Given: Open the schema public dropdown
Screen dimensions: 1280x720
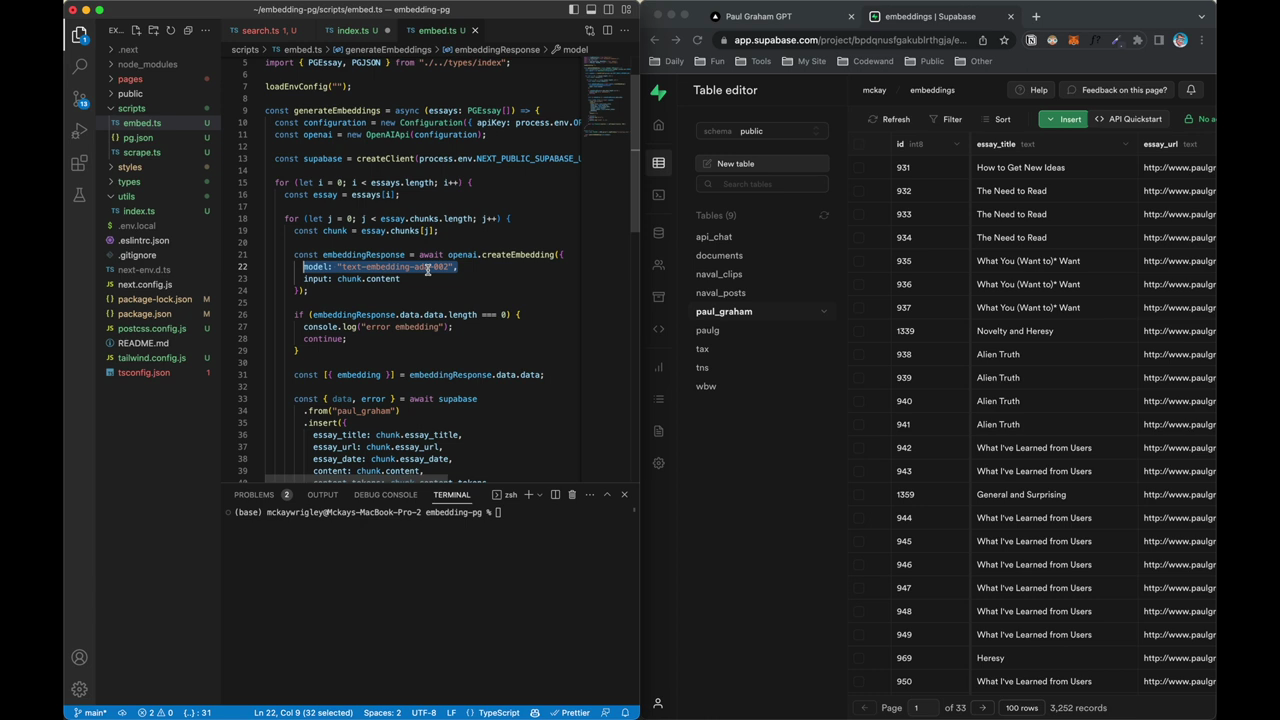Looking at the screenshot, I should (x=762, y=131).
